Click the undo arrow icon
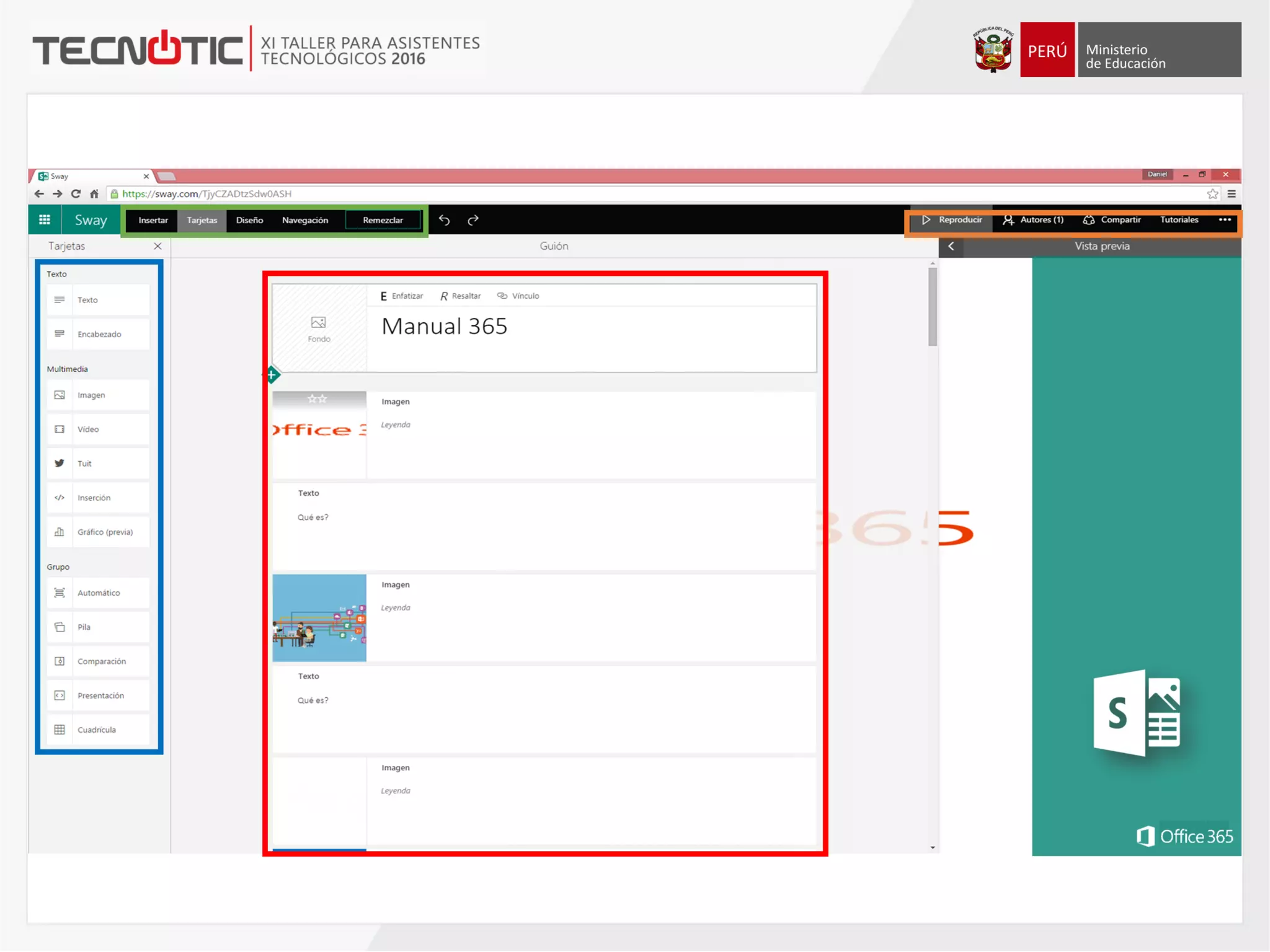Image resolution: width=1270 pixels, height=952 pixels. pos(444,220)
